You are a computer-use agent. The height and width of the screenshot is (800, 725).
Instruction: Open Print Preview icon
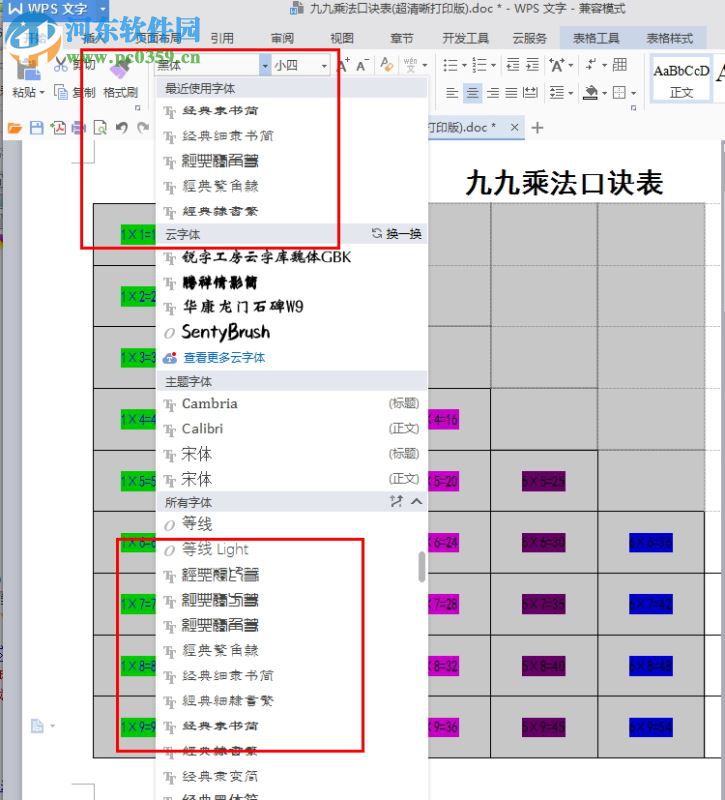pos(101,128)
